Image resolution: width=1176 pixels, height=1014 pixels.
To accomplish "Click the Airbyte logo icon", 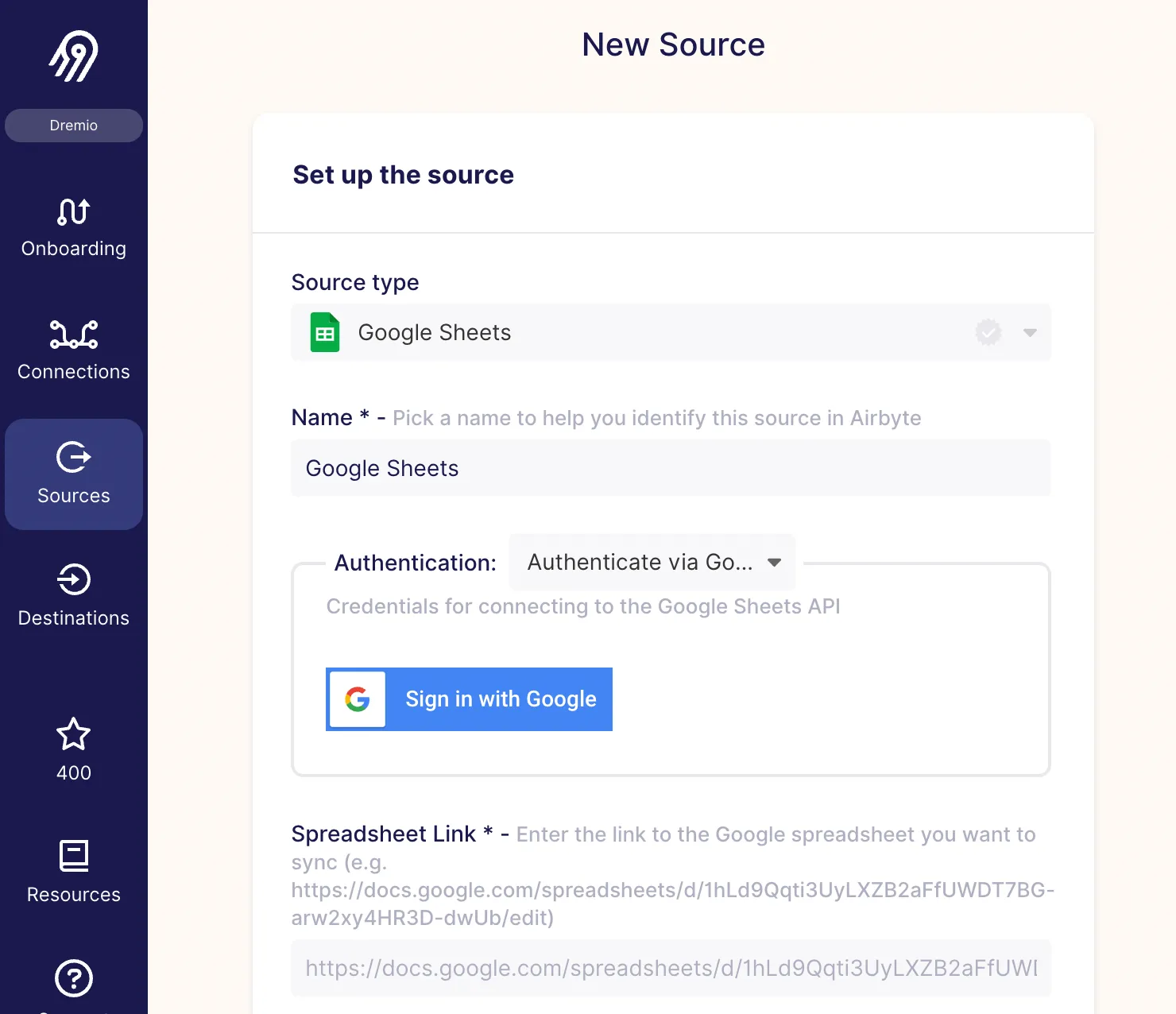I will tap(74, 56).
